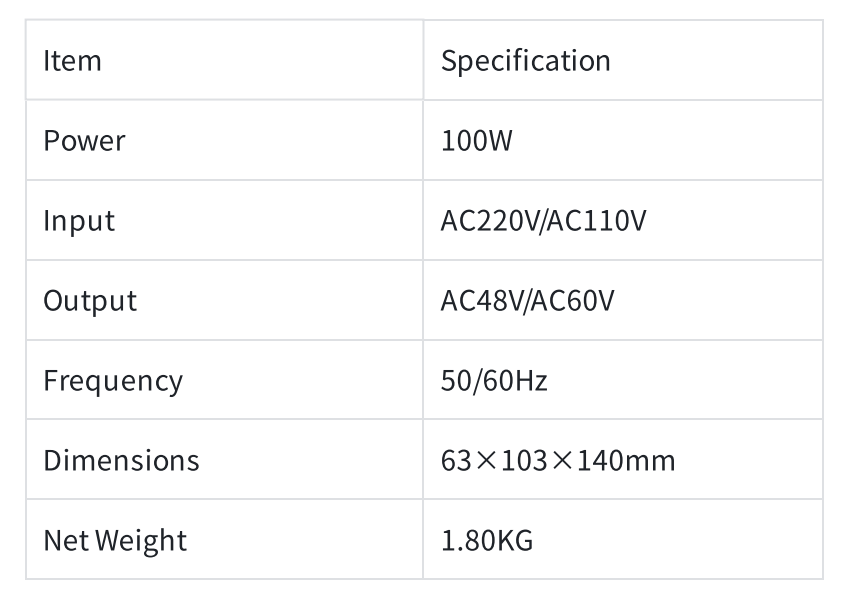Select the Output row label
This screenshot has width=852, height=598.
click(90, 301)
